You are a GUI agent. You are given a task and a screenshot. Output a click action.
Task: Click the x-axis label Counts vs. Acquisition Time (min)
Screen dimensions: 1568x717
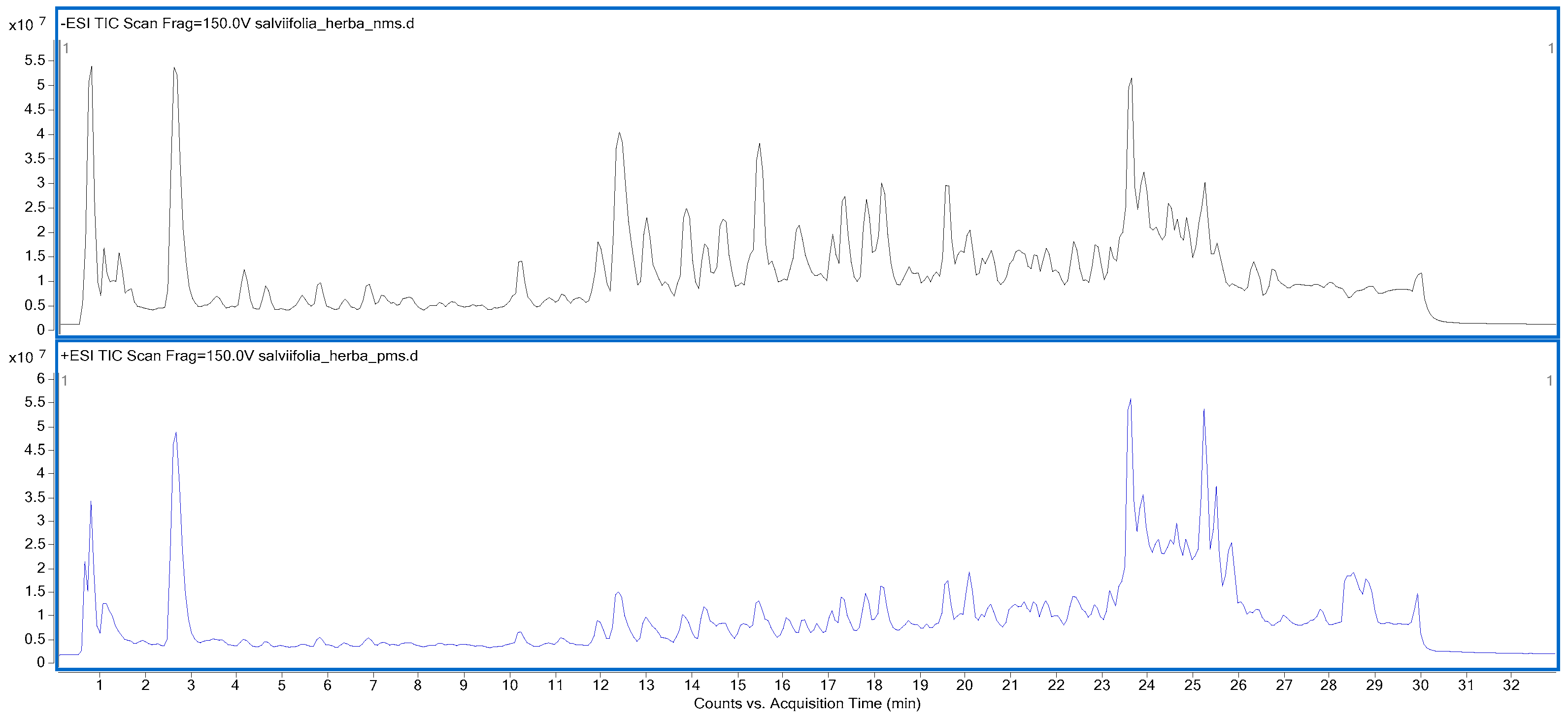point(807,704)
